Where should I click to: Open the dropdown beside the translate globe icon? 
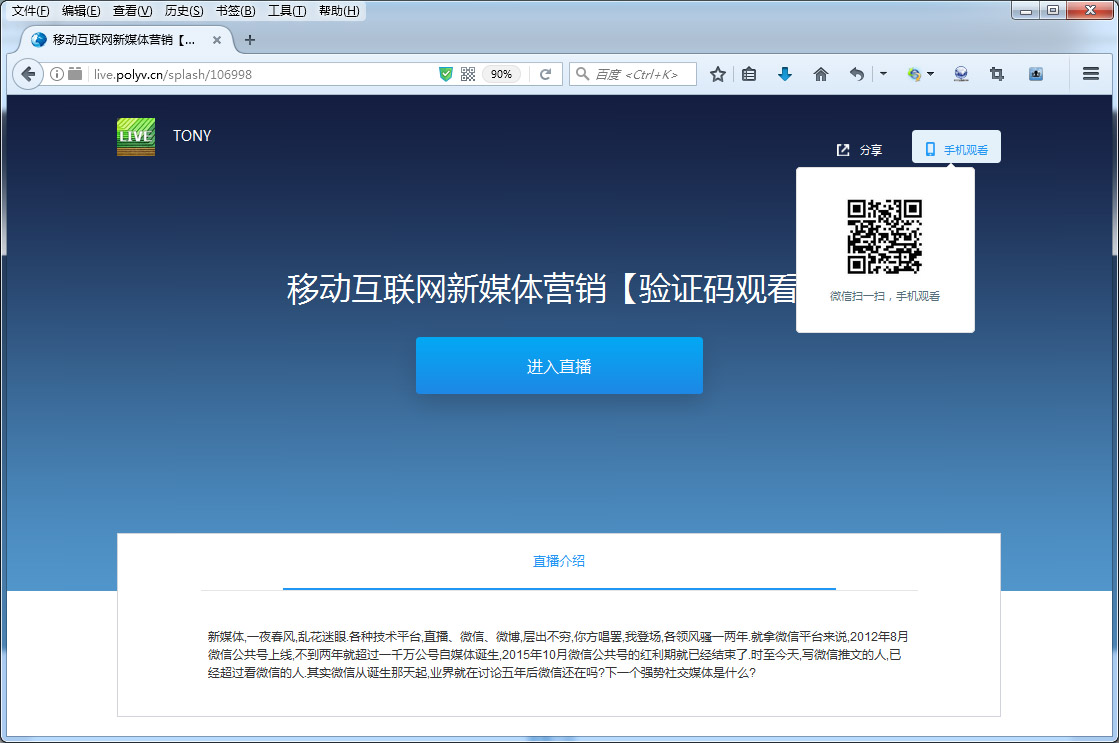(929, 73)
